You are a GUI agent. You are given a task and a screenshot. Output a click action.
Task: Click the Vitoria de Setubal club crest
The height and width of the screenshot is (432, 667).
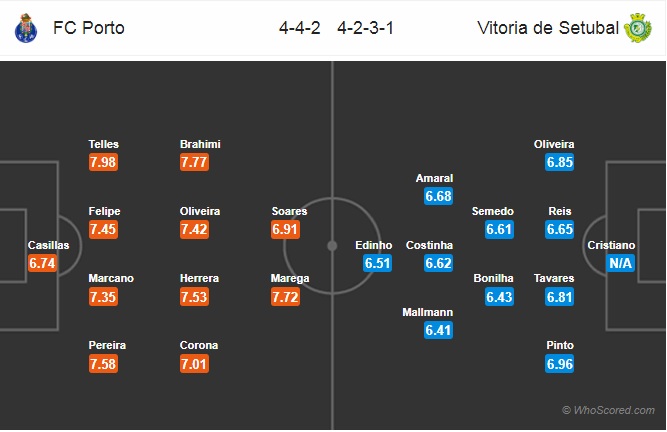click(638, 28)
